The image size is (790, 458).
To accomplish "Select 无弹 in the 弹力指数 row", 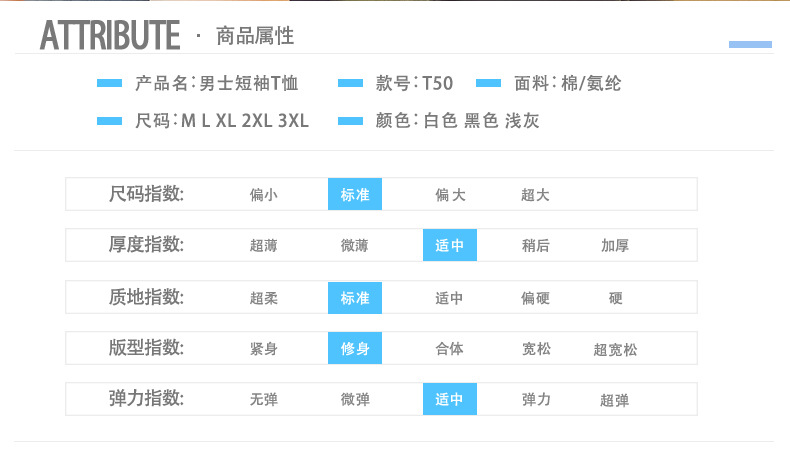I will (264, 400).
